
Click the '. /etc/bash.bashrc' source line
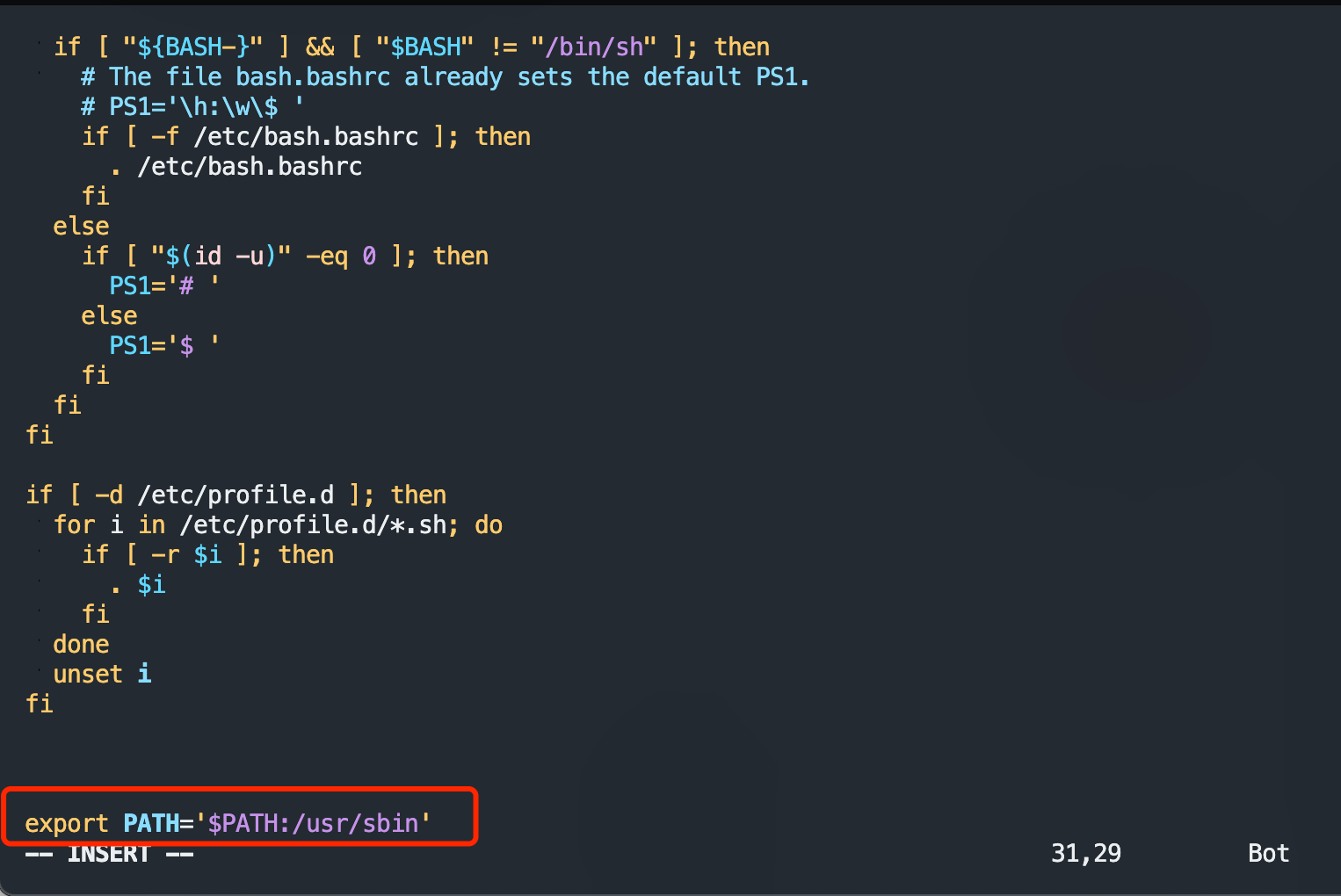[236, 167]
